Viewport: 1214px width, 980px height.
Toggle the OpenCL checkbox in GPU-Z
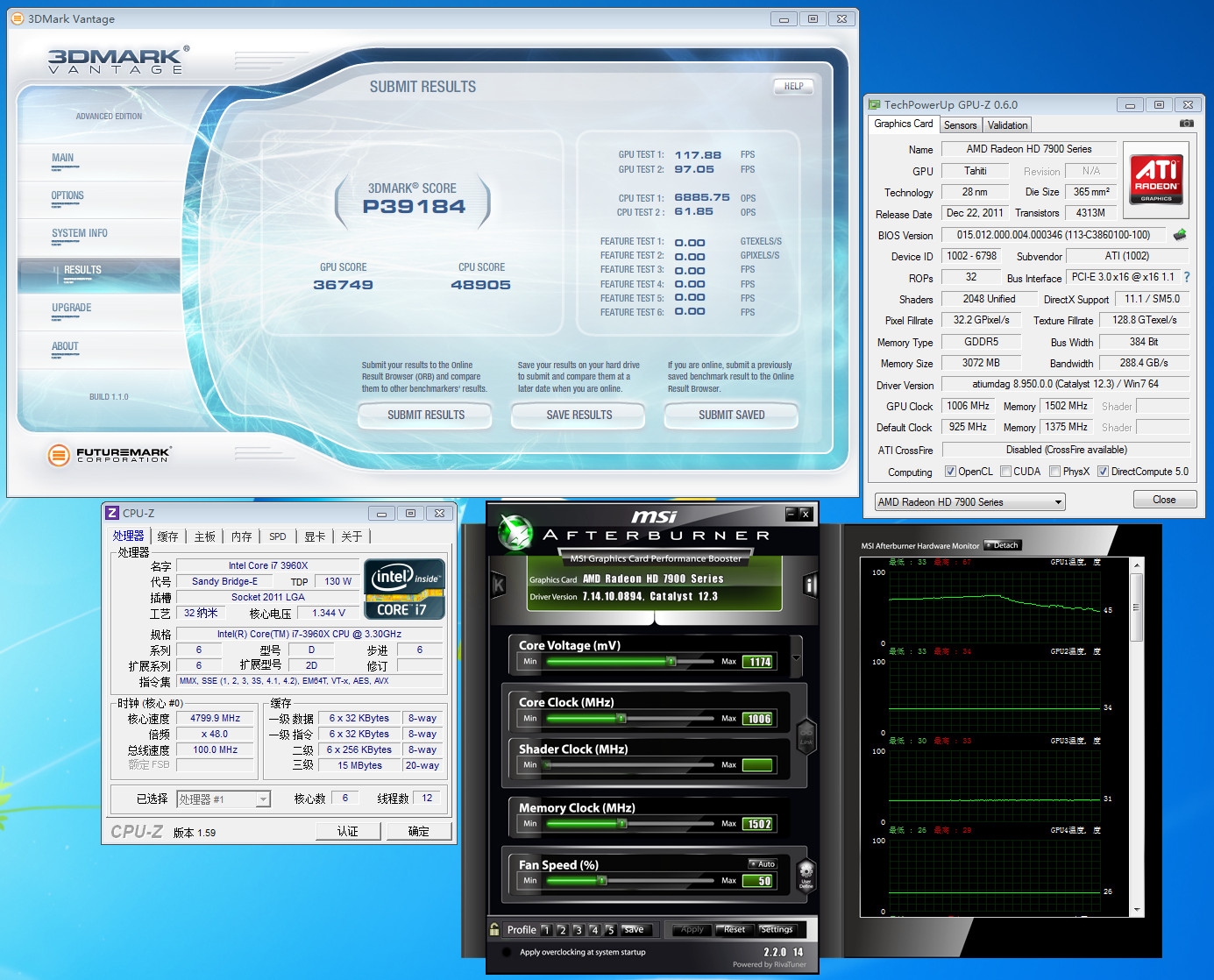click(950, 472)
